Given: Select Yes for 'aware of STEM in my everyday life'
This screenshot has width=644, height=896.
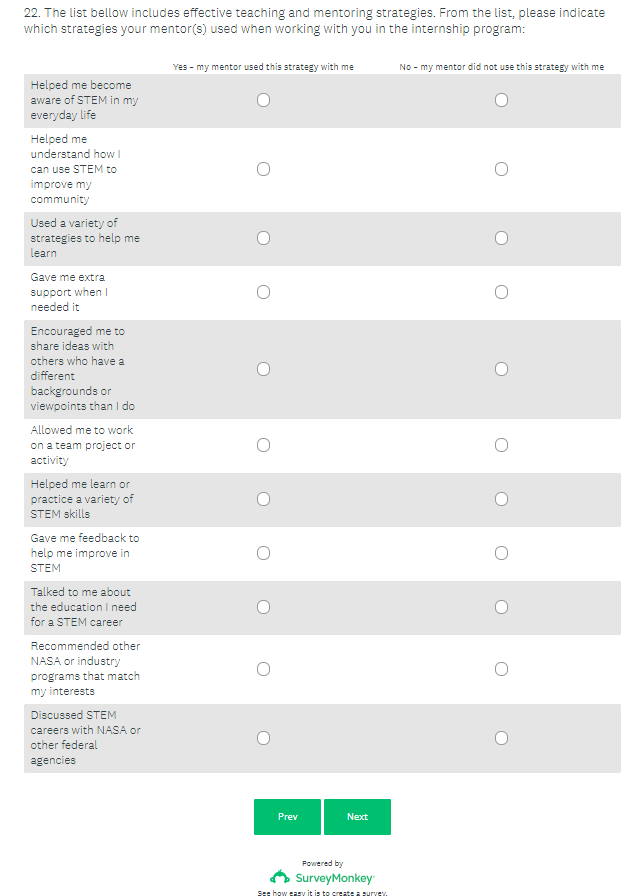Looking at the screenshot, I should pyautogui.click(x=263, y=100).
